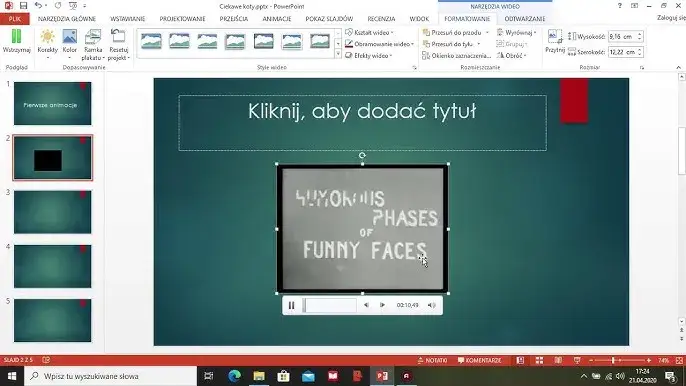Switch to RECENZJA tab
Screen dimensions: 686x386
coord(381,19)
